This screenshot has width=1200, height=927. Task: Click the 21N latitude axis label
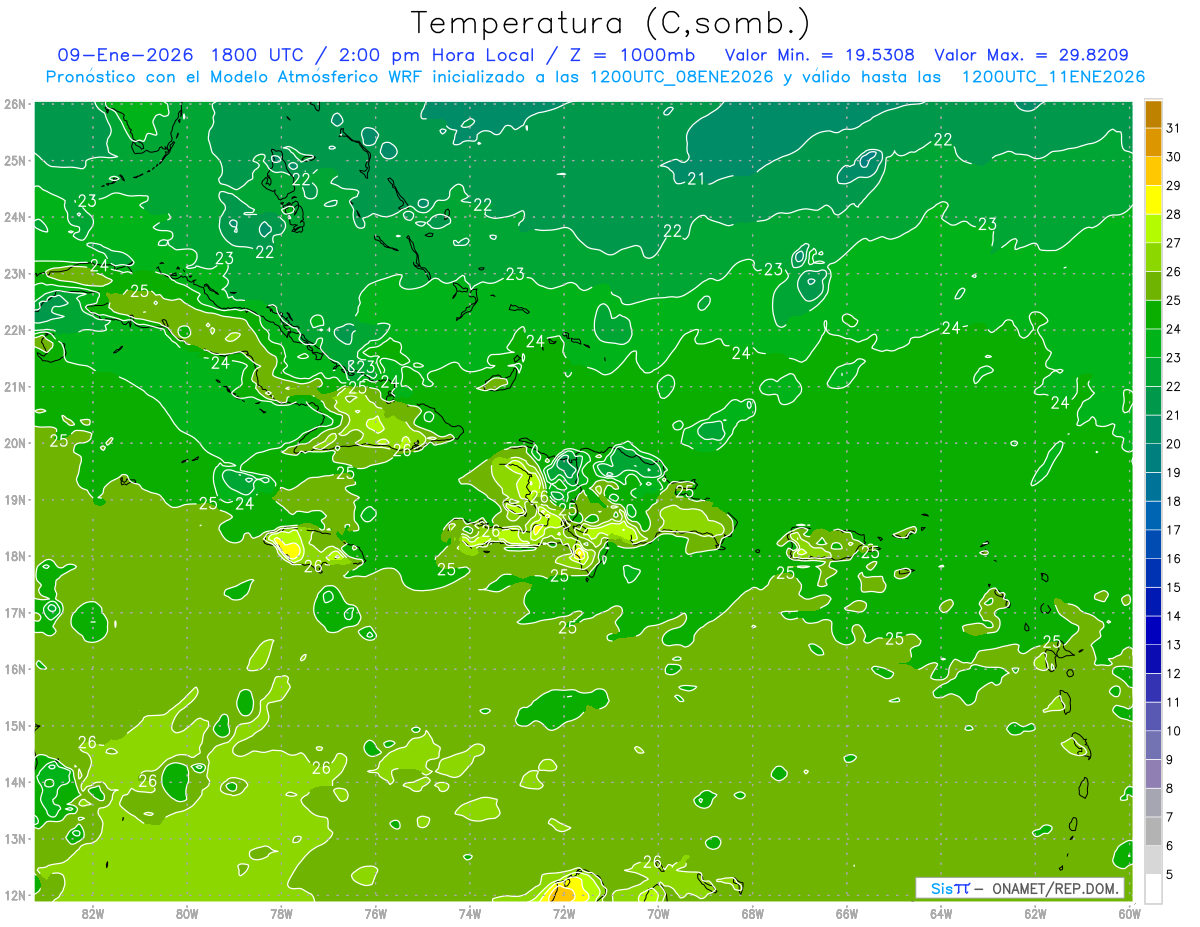tap(15, 386)
